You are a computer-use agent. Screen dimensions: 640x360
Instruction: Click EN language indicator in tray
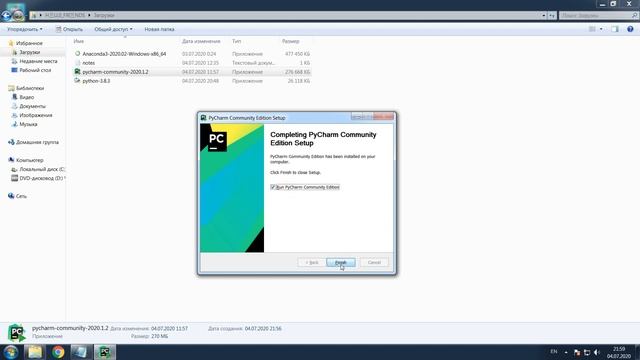click(554, 351)
